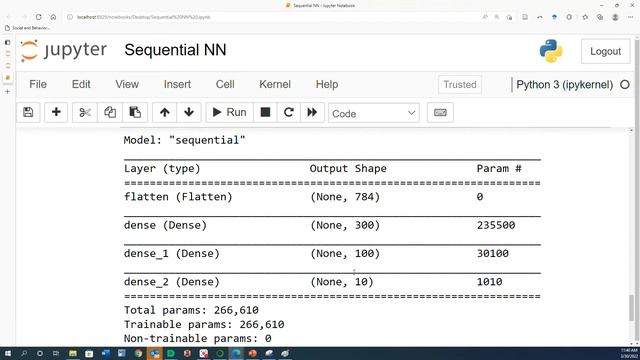This screenshot has height=360, width=640.
Task: Click 'Model: "sequential"' output text
Action: [184, 140]
